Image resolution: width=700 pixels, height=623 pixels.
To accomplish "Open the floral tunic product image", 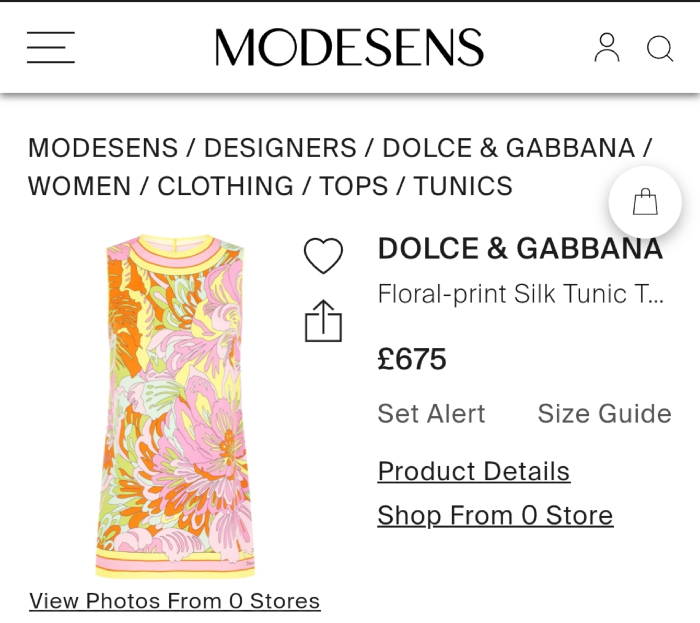I will point(174,405).
